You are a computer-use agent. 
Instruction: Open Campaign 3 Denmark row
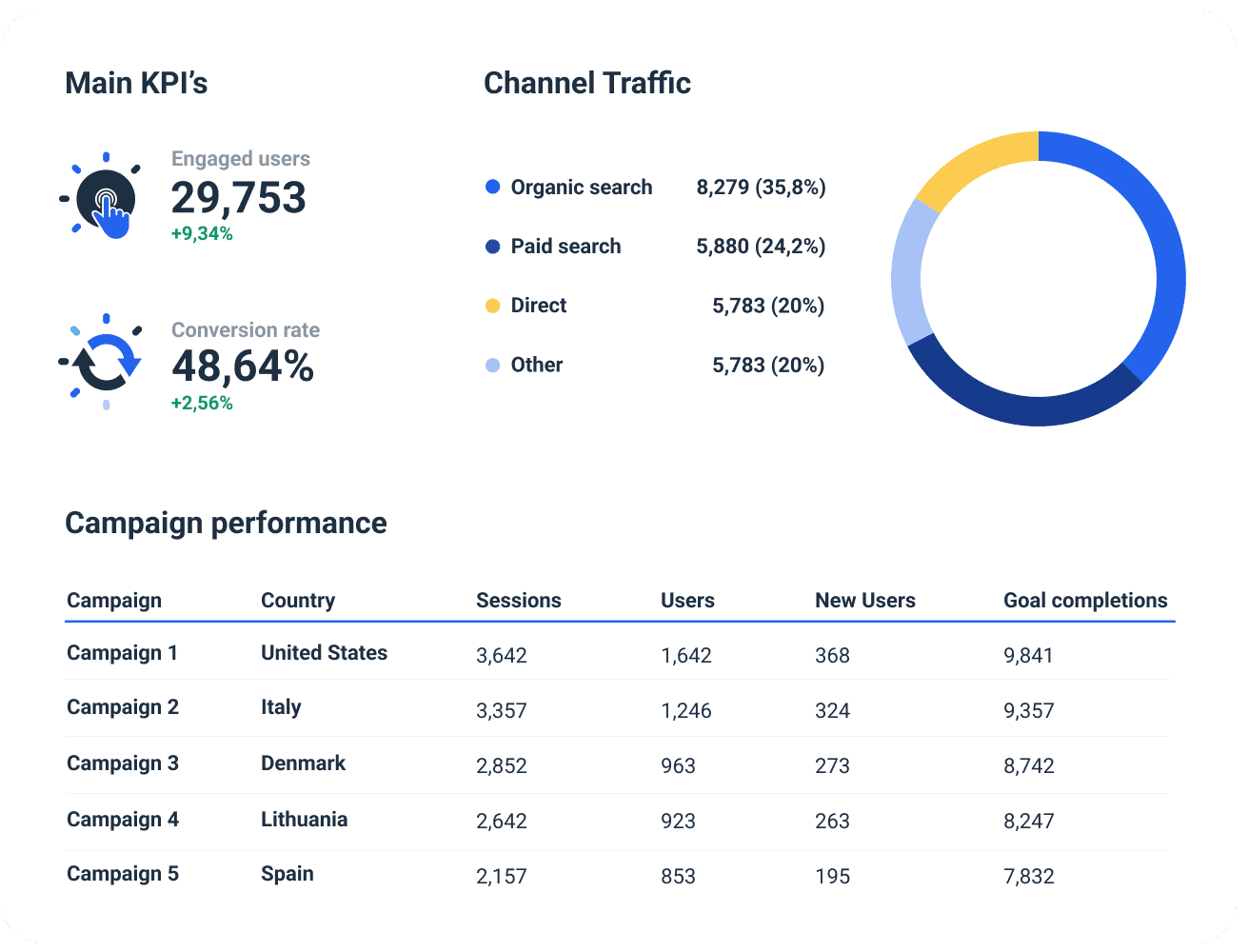(304, 763)
